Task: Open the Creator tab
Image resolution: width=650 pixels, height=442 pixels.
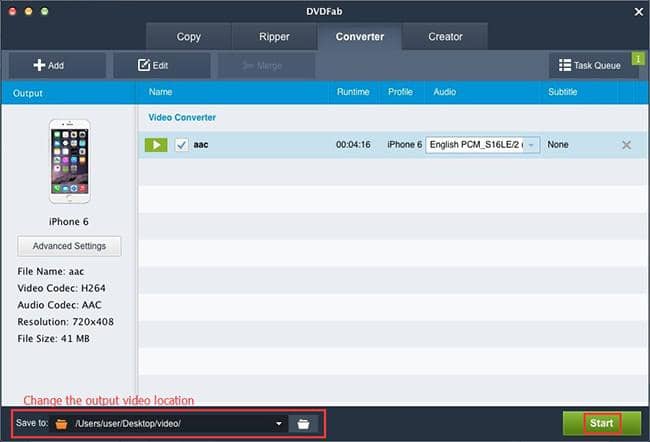Action: point(445,37)
